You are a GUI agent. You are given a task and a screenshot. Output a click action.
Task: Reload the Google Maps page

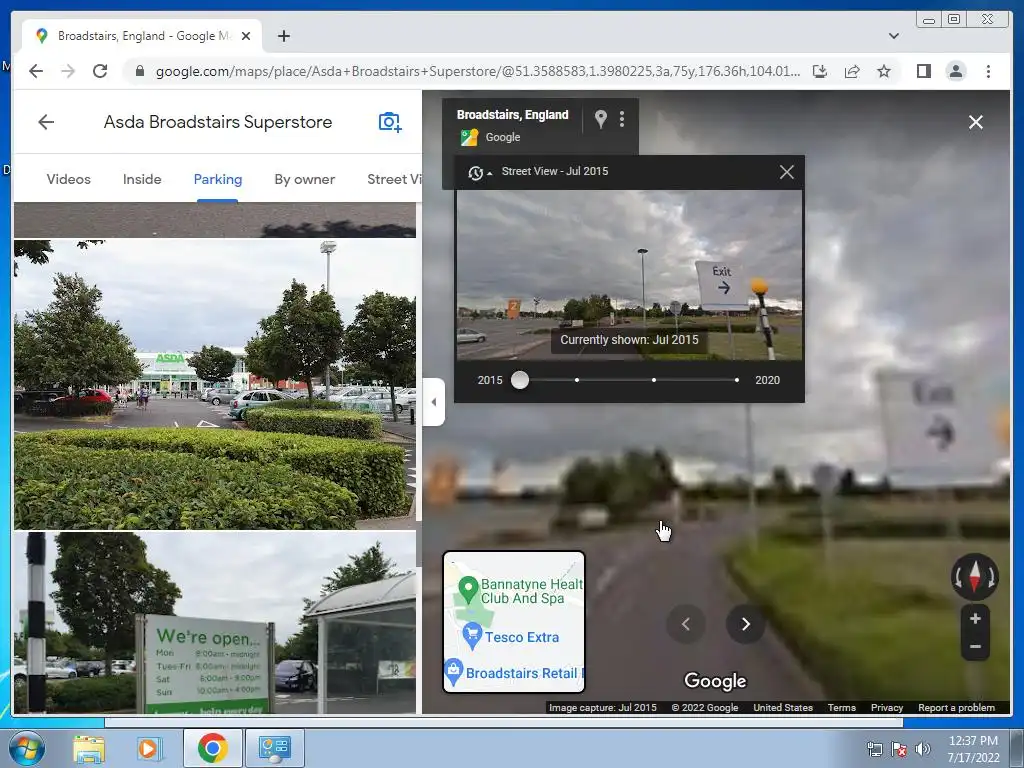click(x=100, y=71)
